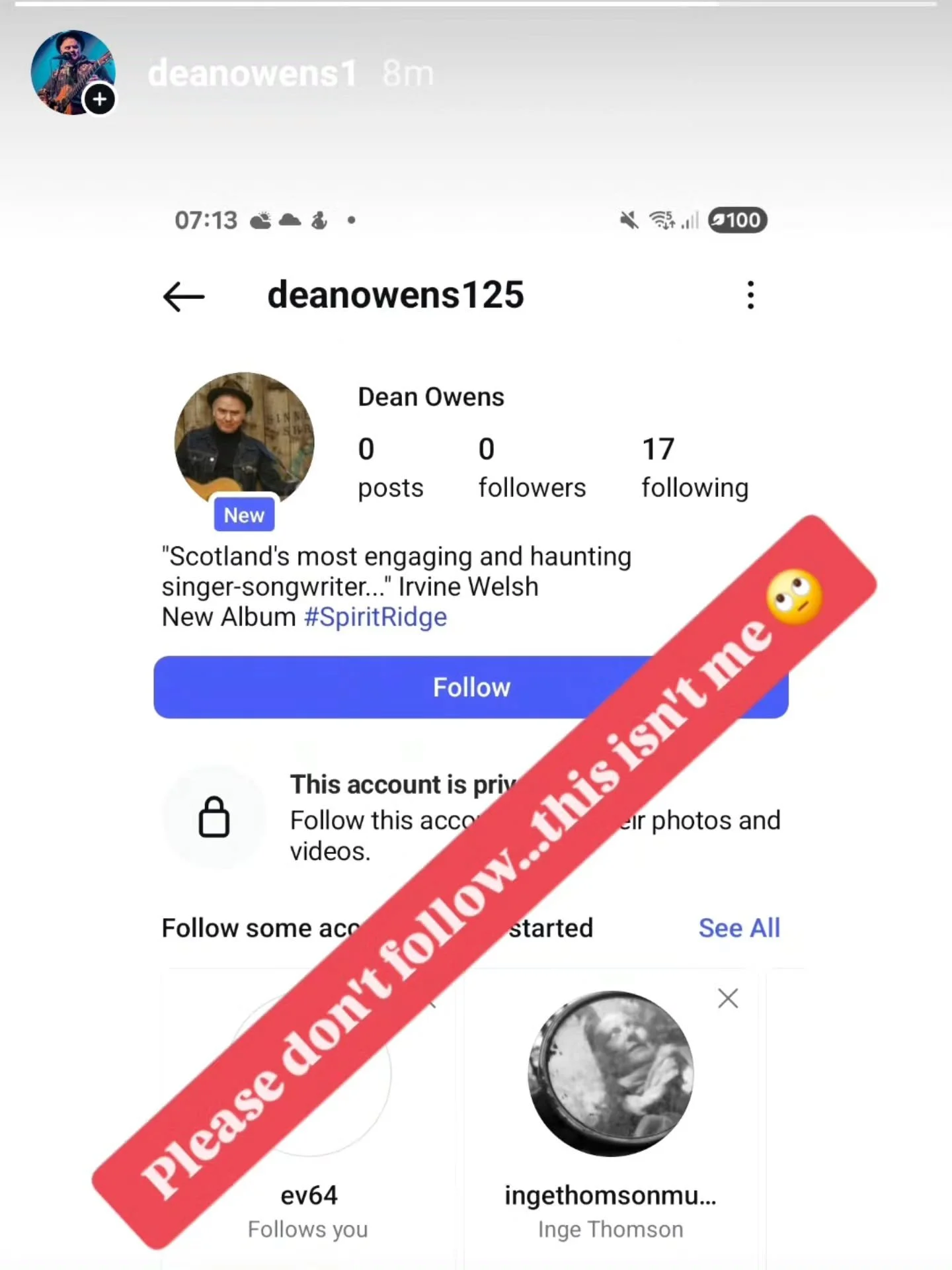
Task: Tap the muted sound status icon
Action: pos(629,220)
